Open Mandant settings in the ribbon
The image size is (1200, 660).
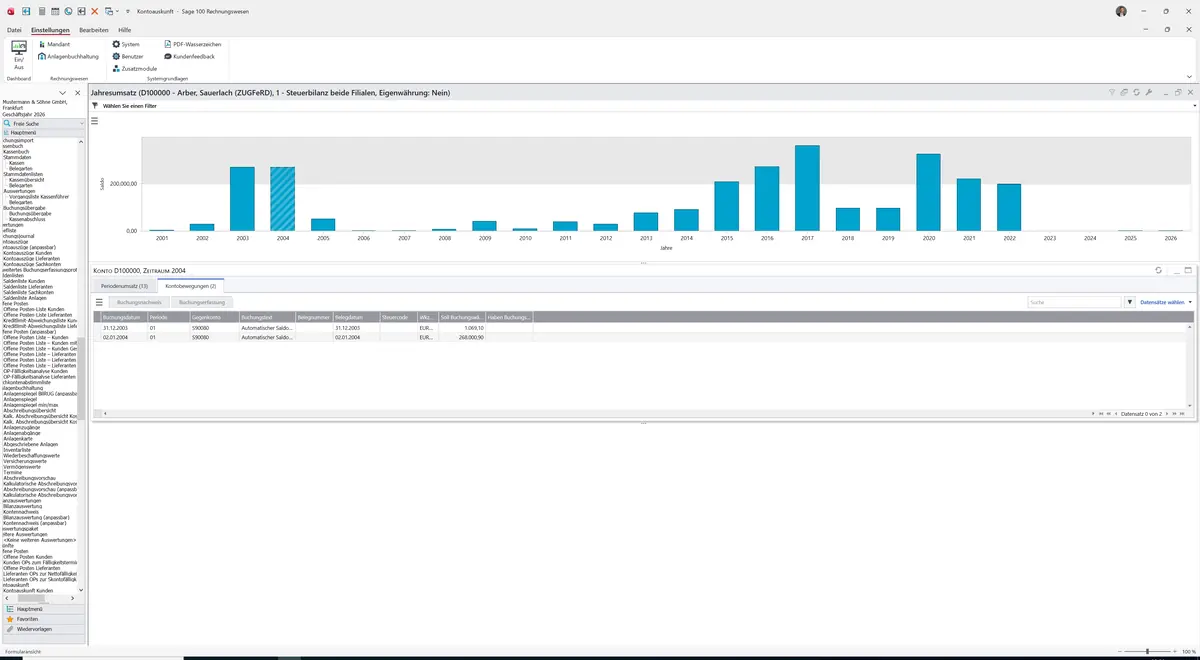click(55, 45)
